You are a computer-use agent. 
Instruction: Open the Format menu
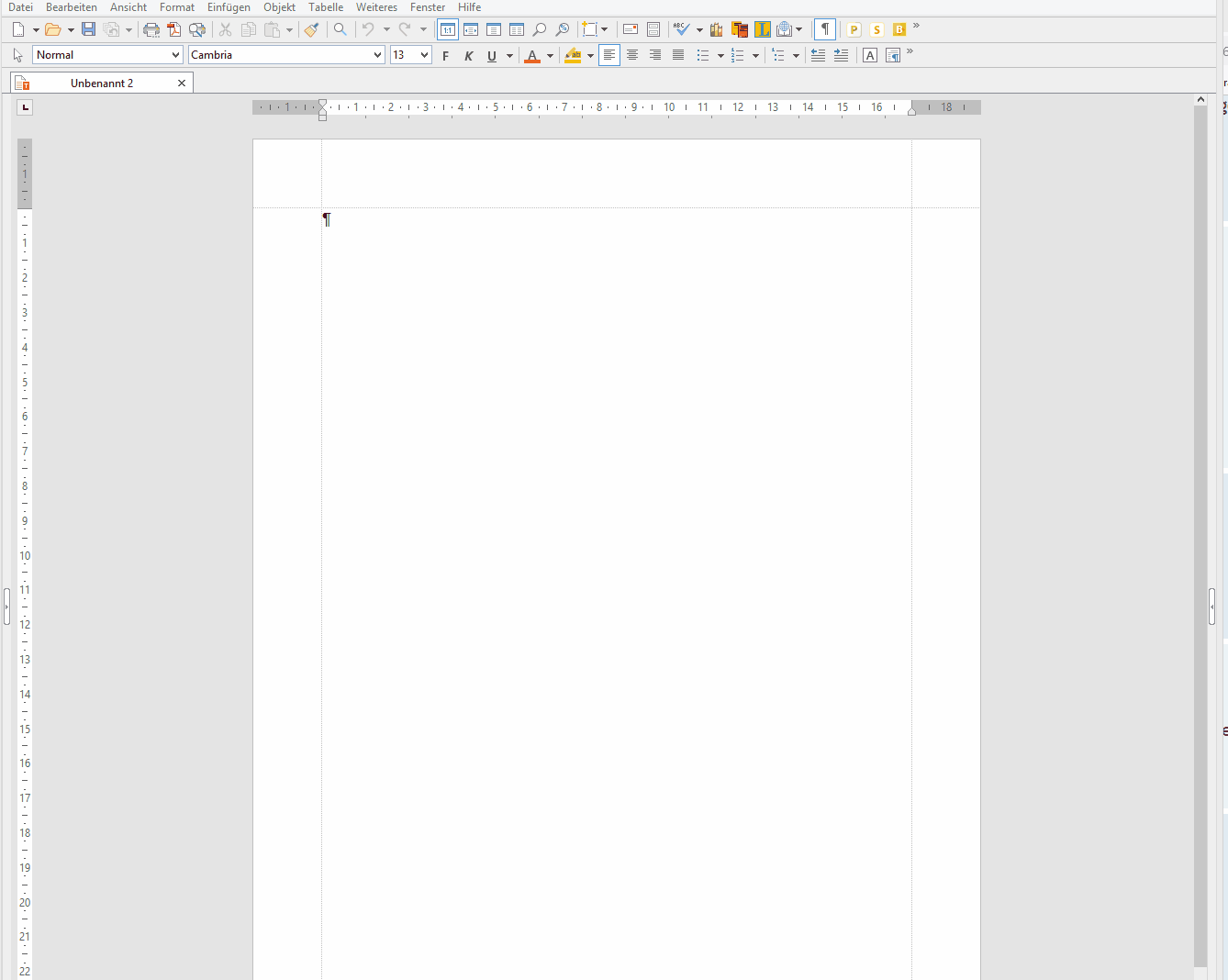point(177,7)
